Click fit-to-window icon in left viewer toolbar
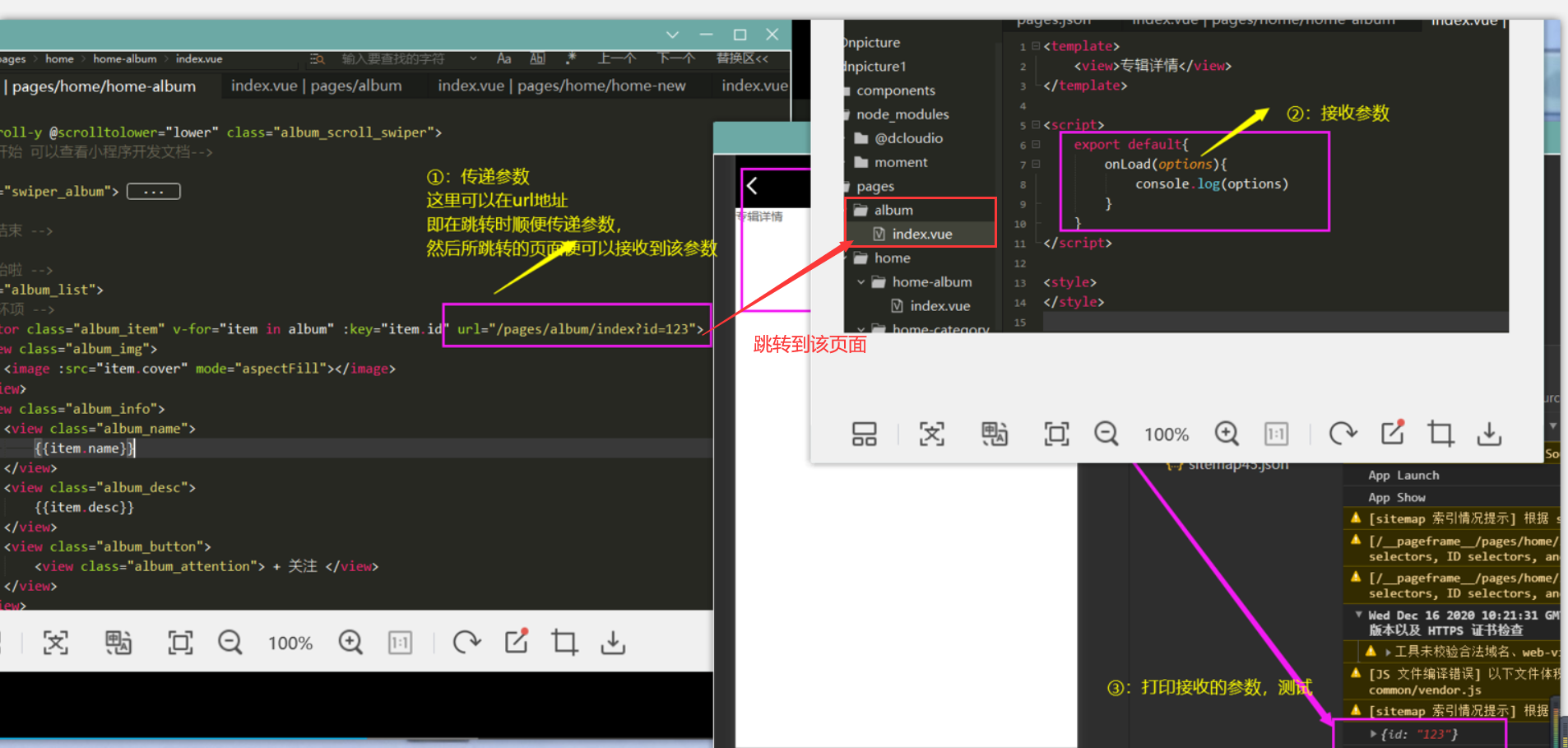The width and height of the screenshot is (1568, 748). point(180,643)
